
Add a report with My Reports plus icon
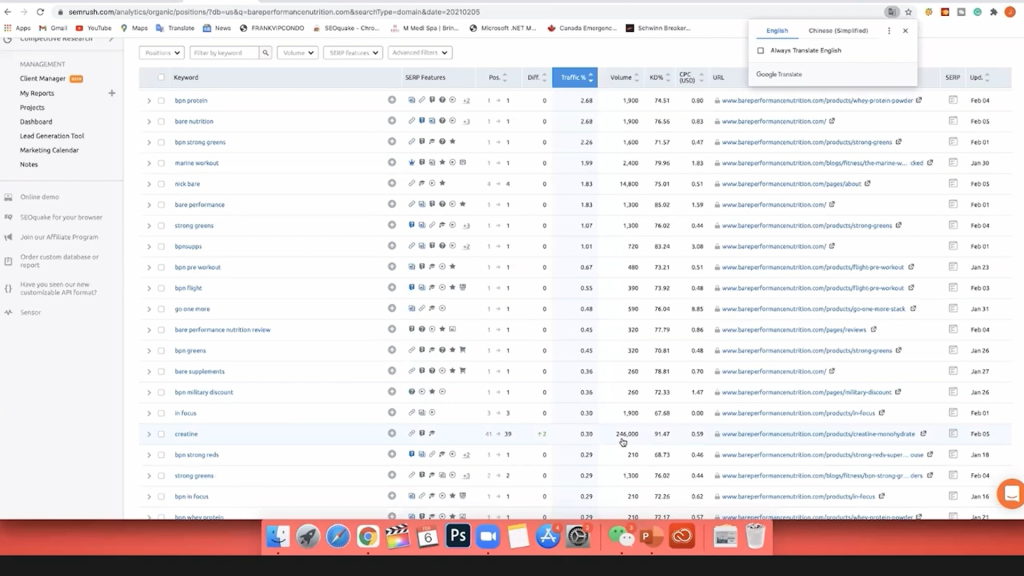click(x=111, y=93)
